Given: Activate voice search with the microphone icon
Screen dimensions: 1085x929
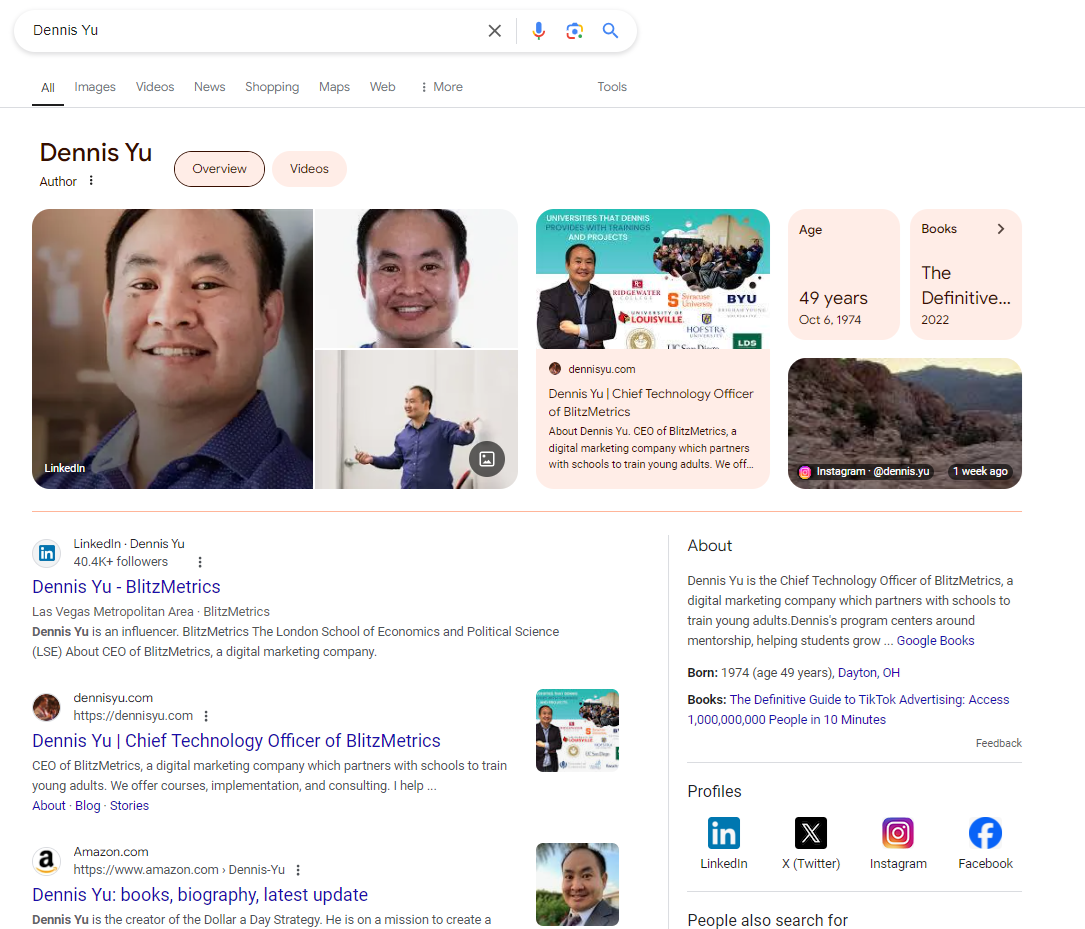Looking at the screenshot, I should point(538,30).
